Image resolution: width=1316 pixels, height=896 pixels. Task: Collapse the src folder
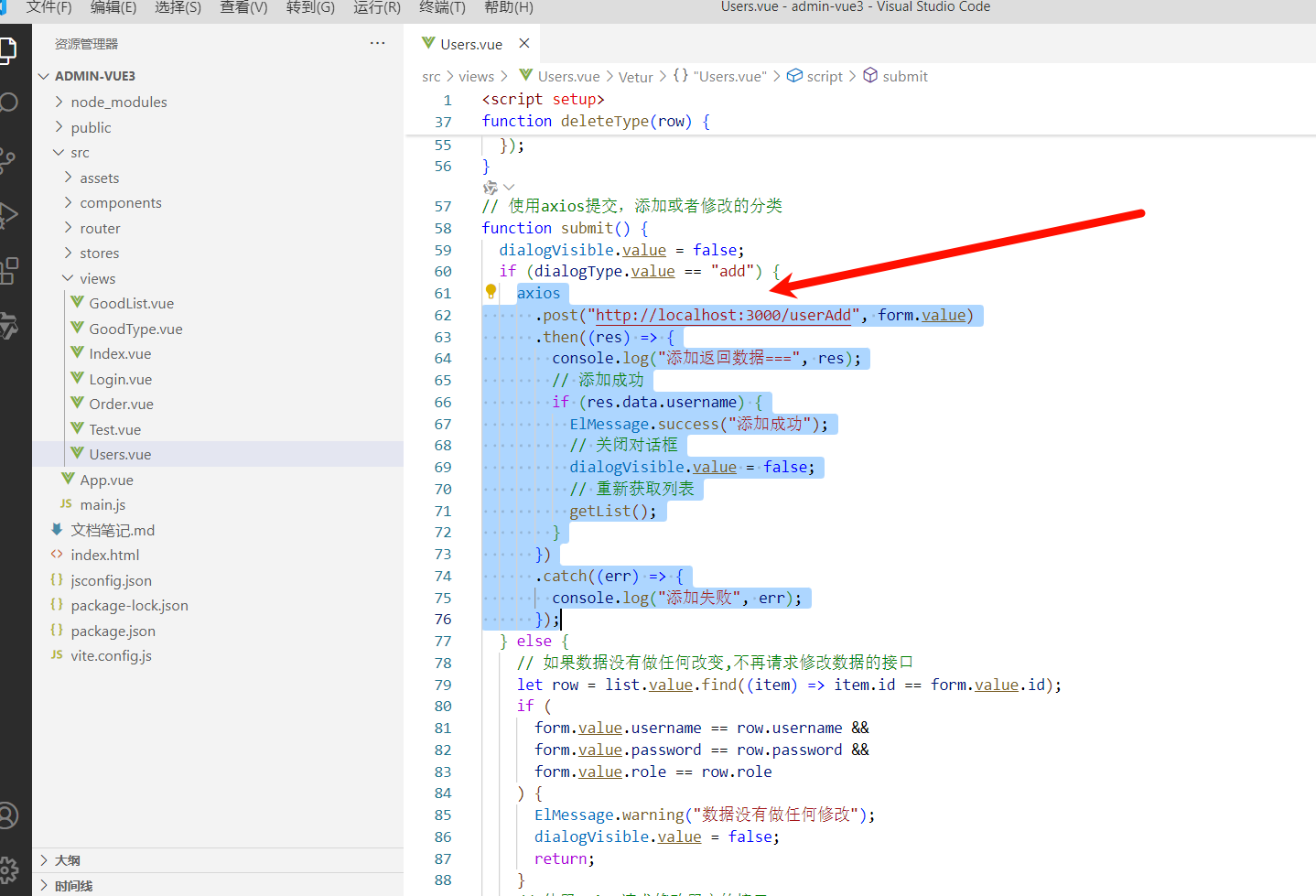pos(59,152)
